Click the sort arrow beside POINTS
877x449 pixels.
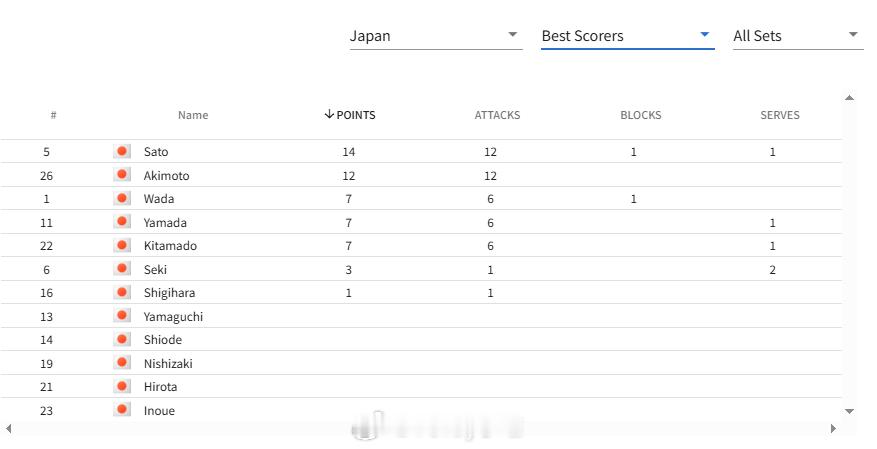[x=329, y=115]
